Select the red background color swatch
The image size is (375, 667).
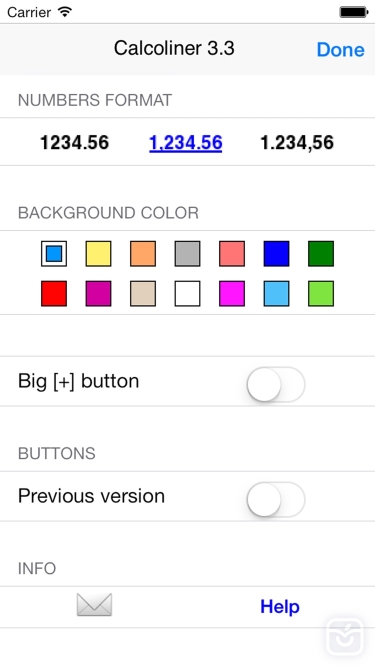(x=54, y=294)
